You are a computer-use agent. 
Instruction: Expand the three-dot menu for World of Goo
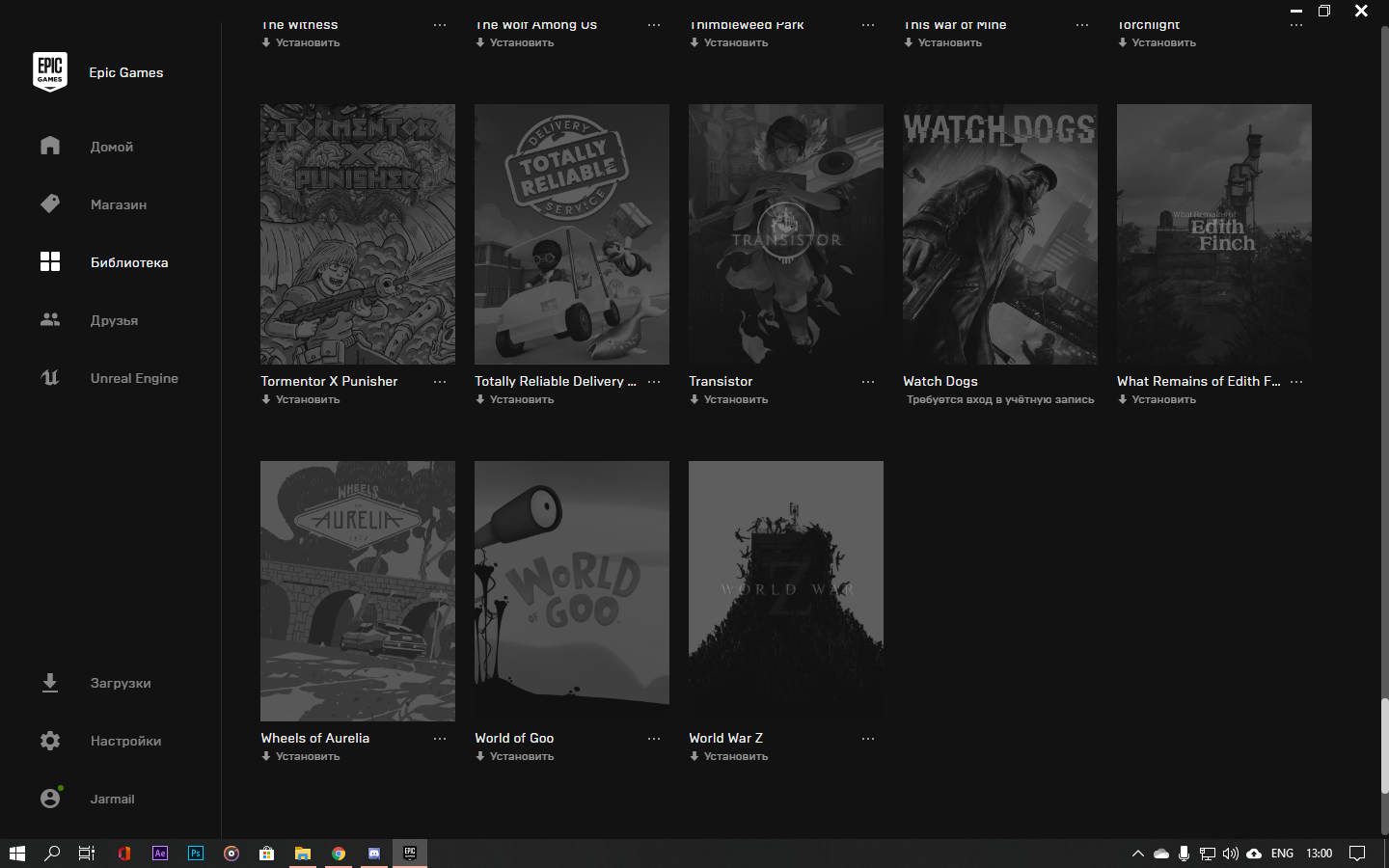[654, 739]
